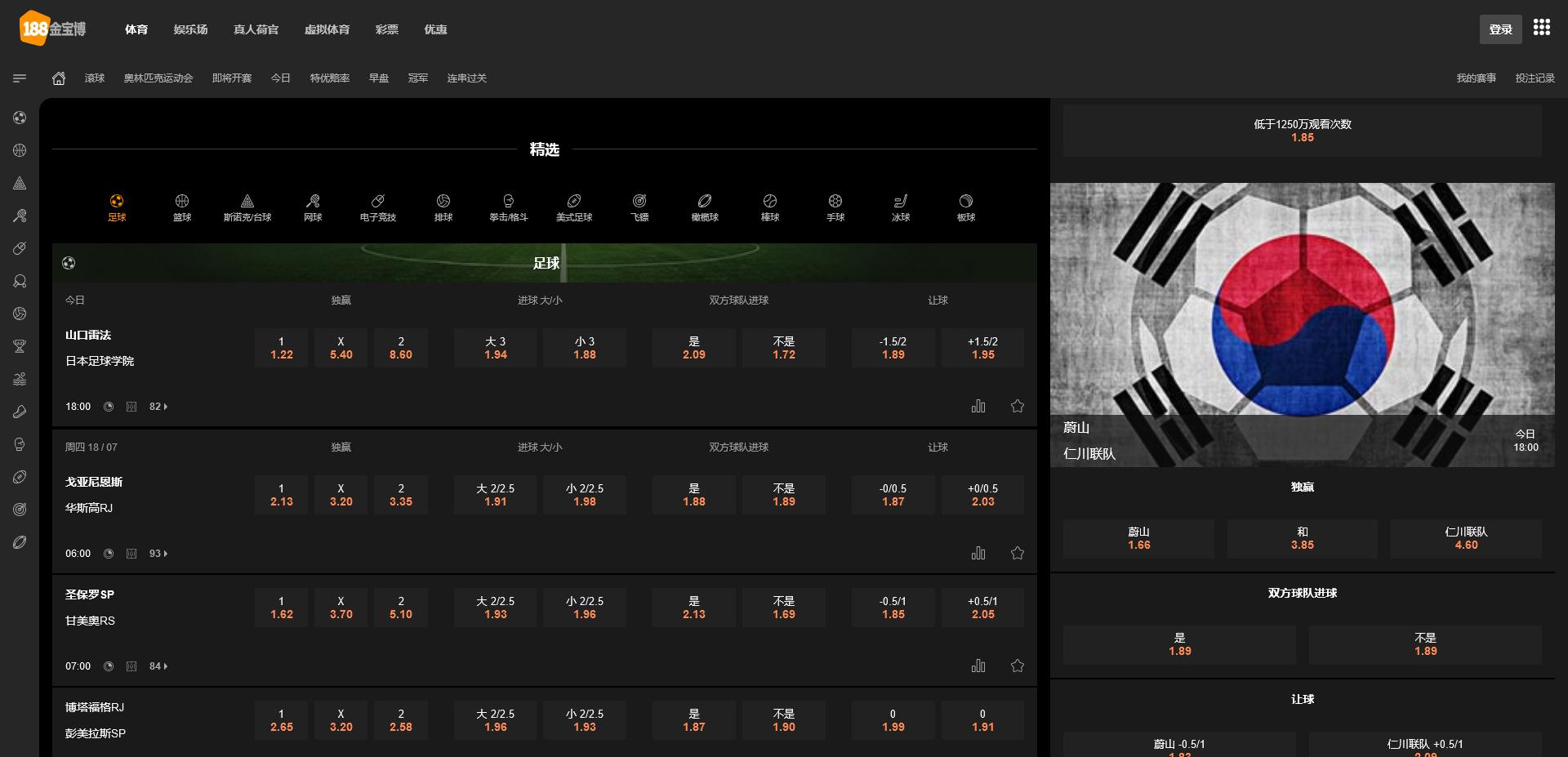Select 低于1250万观看次数 at 1.85
Screen dimensions: 1568x757
point(1303,131)
